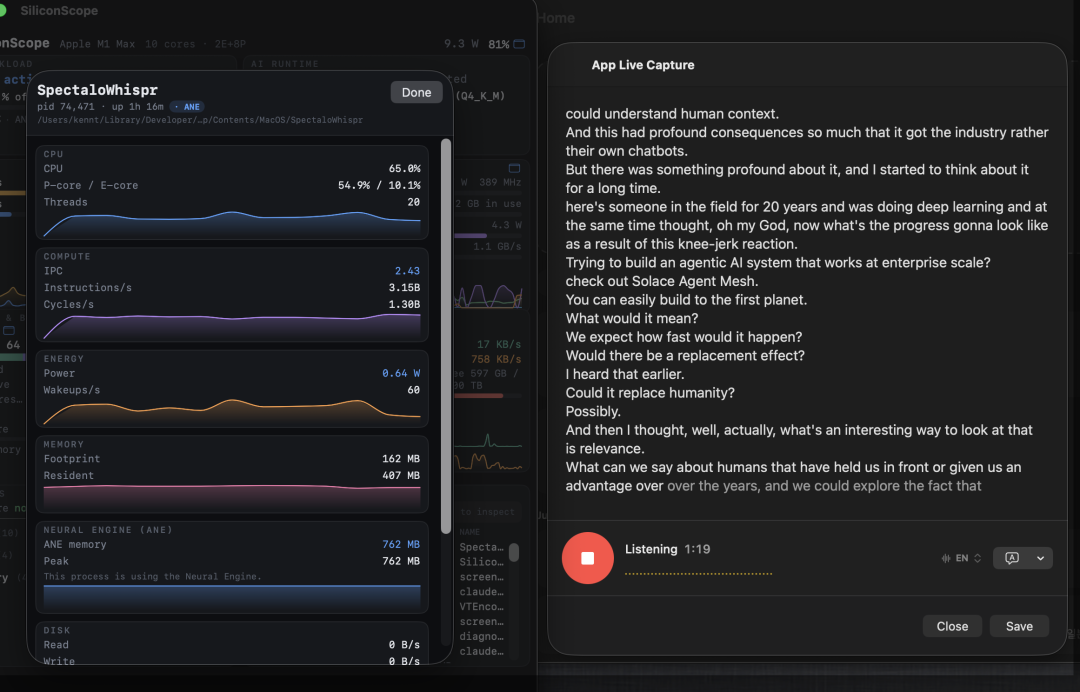Click the SiliconScope process list scrollbar
The height and width of the screenshot is (692, 1080).
tap(514, 552)
